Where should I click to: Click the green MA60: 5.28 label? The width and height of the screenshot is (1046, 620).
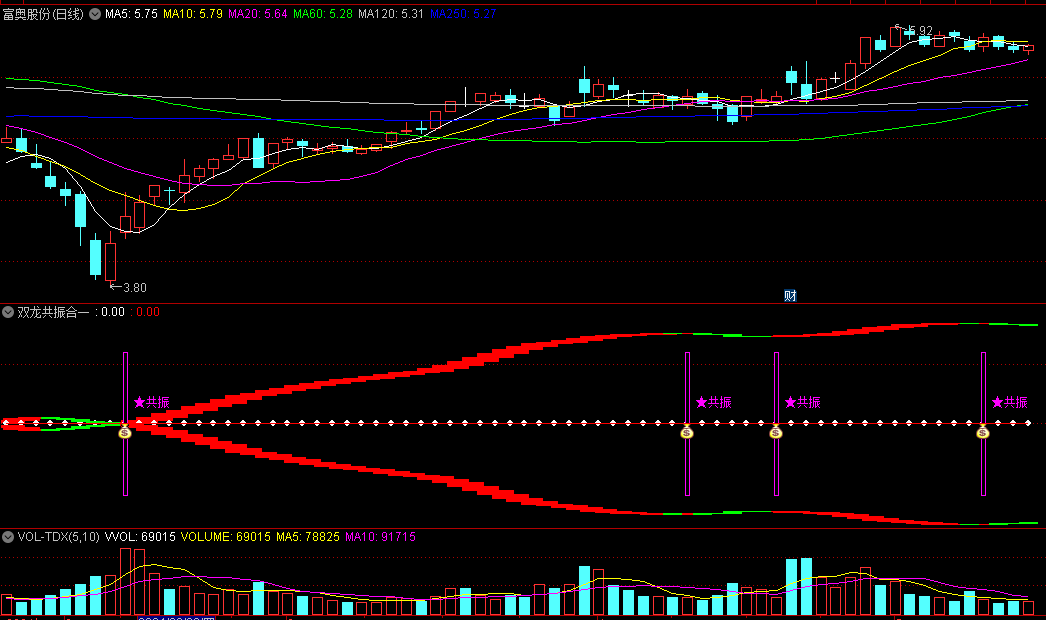[323, 14]
